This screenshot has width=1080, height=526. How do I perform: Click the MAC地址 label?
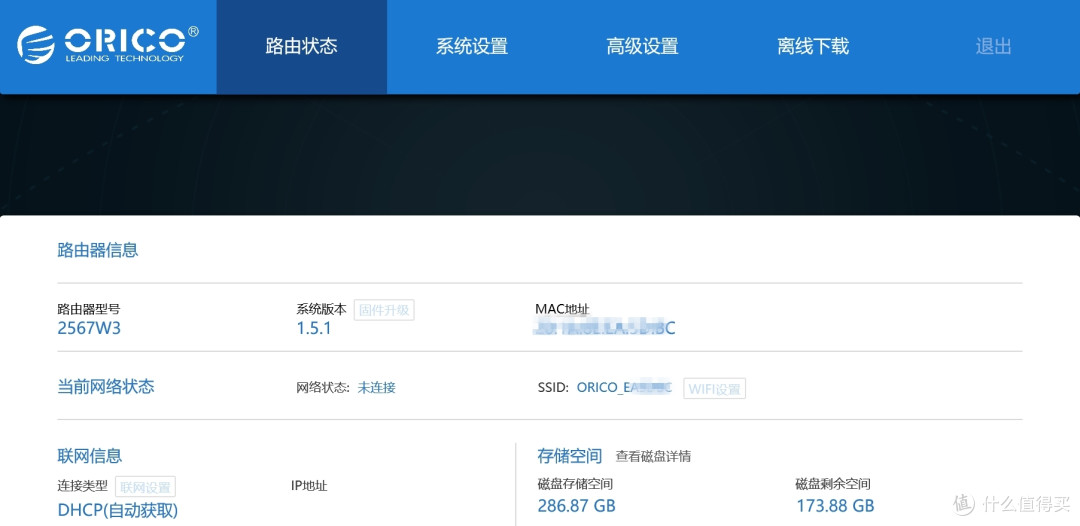click(563, 308)
